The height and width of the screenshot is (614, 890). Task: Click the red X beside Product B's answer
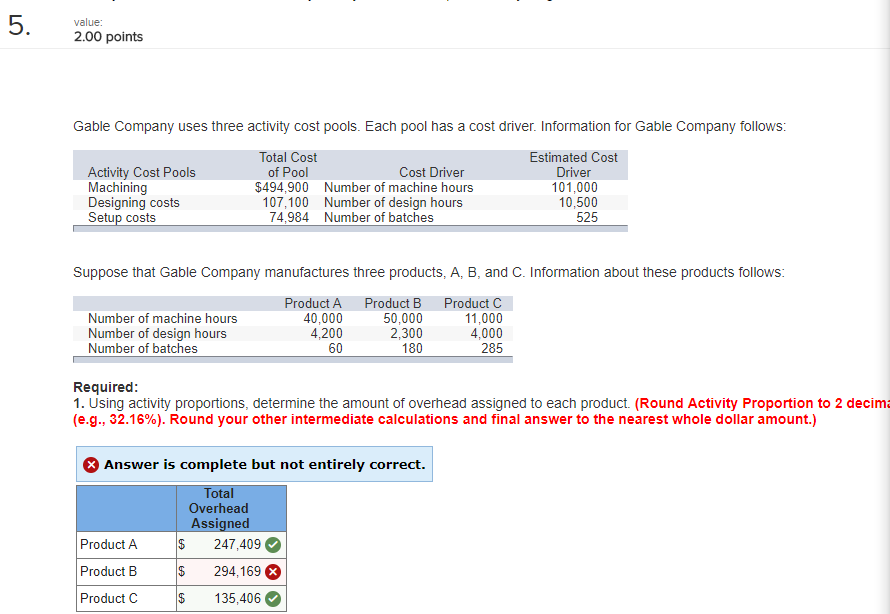(x=272, y=571)
